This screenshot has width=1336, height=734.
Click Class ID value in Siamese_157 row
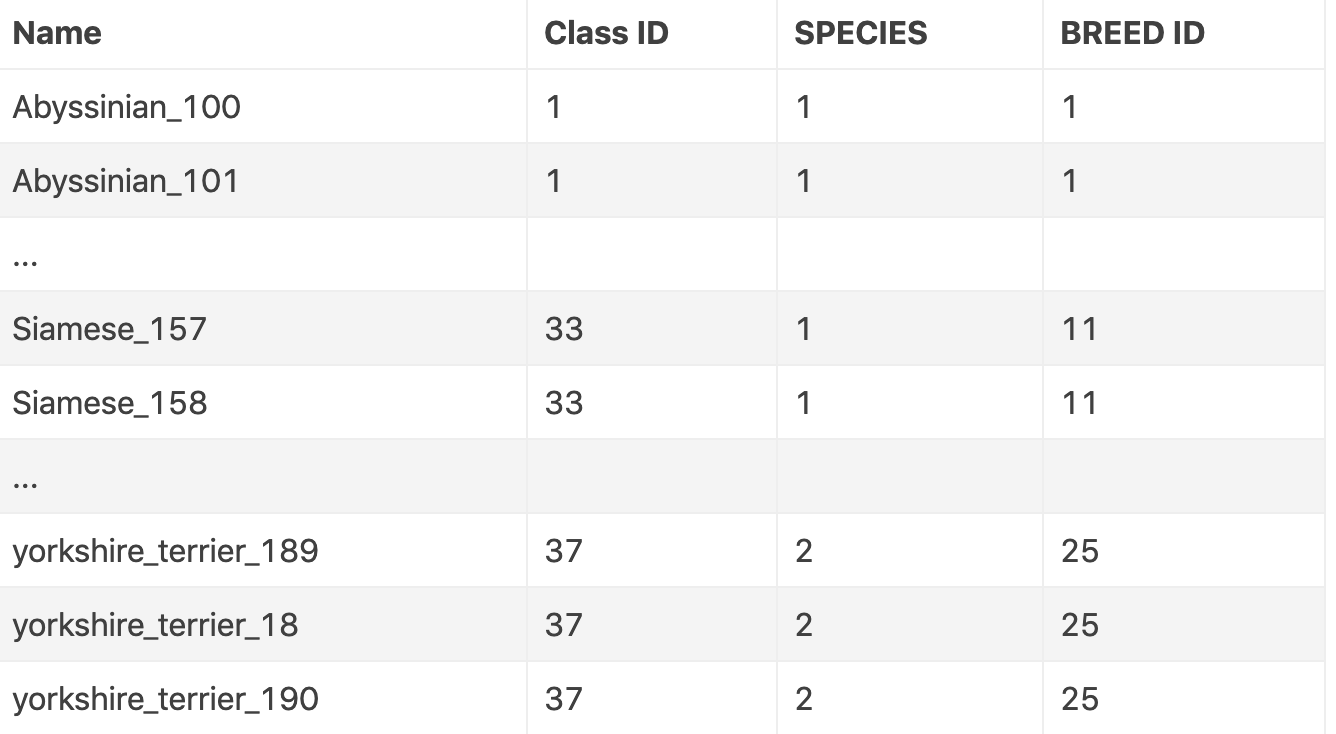point(564,329)
